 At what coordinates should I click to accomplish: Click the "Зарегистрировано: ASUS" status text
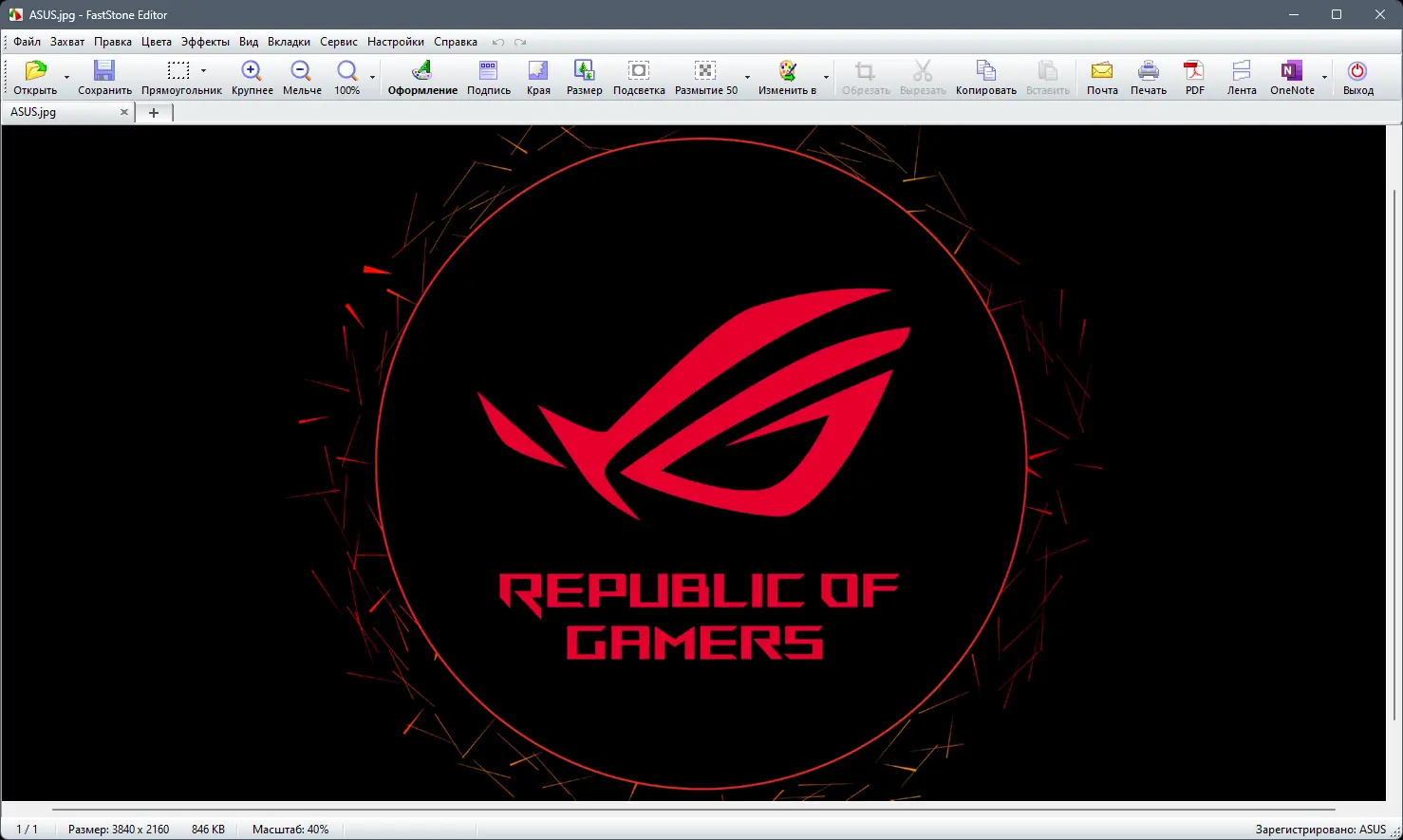pos(1320,830)
